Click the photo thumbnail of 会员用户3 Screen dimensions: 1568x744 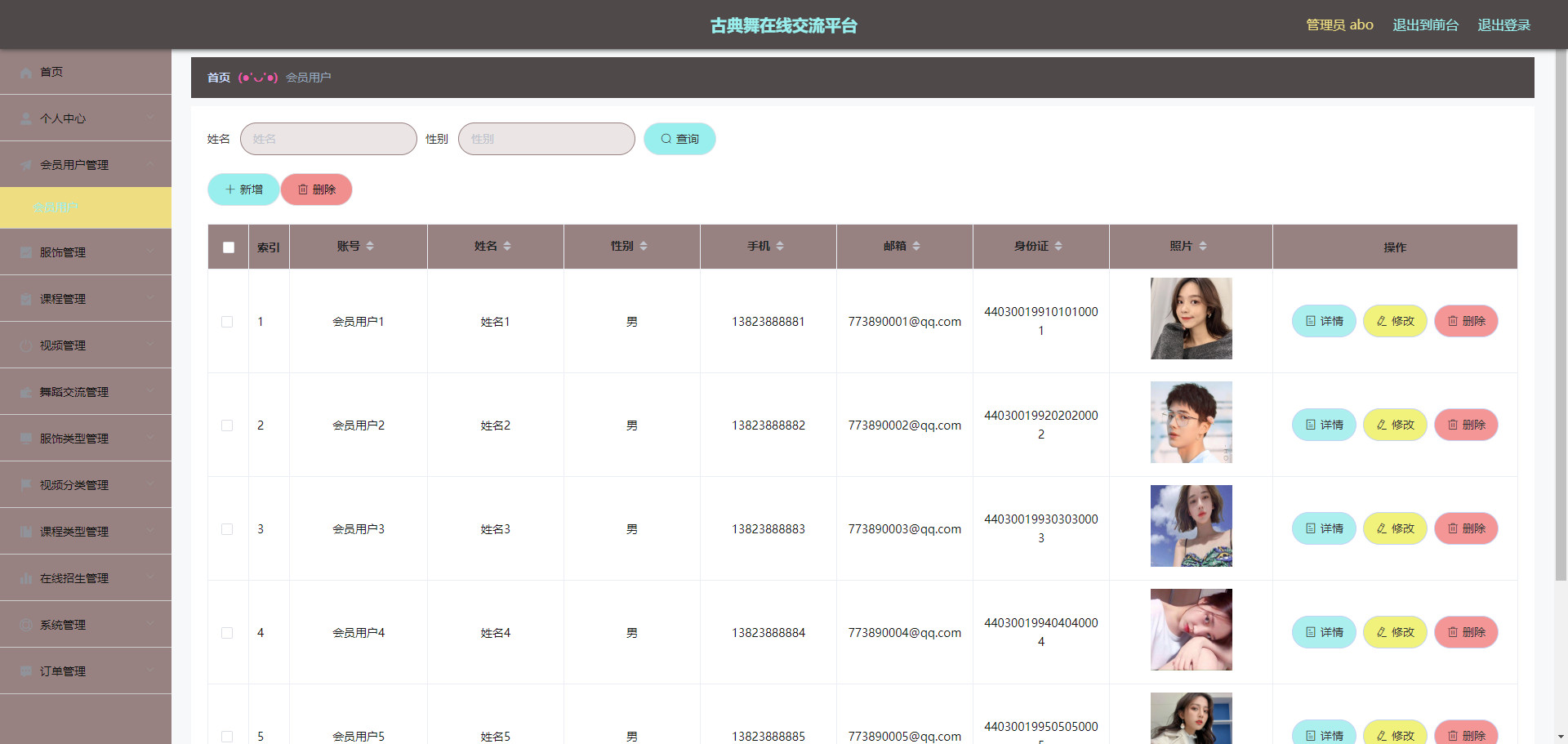pyautogui.click(x=1191, y=526)
